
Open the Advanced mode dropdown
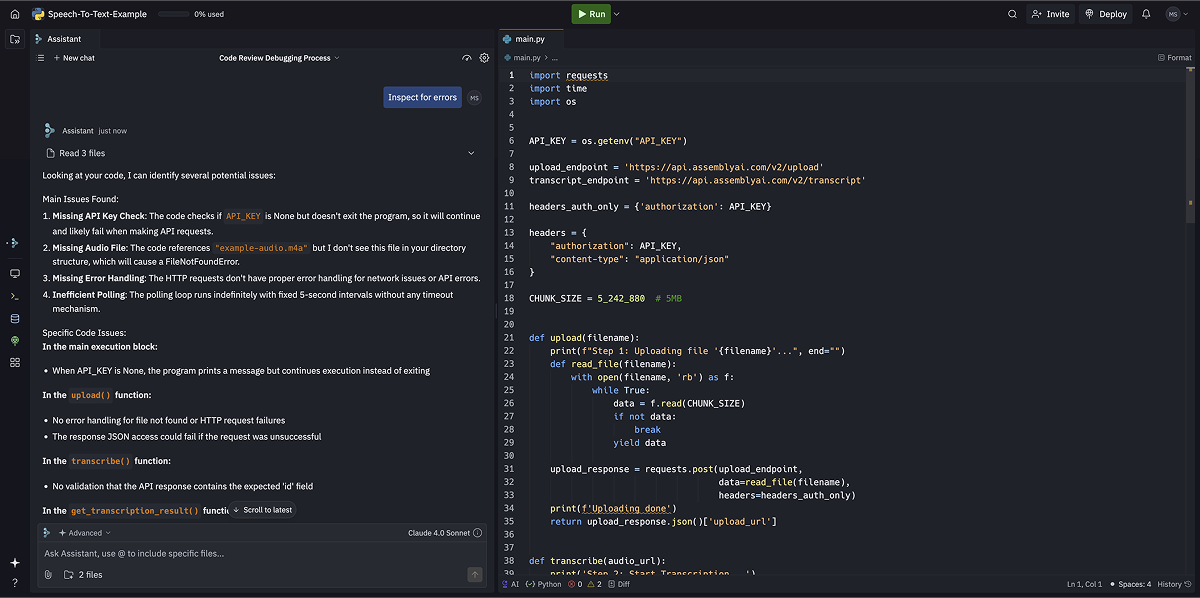[84, 533]
